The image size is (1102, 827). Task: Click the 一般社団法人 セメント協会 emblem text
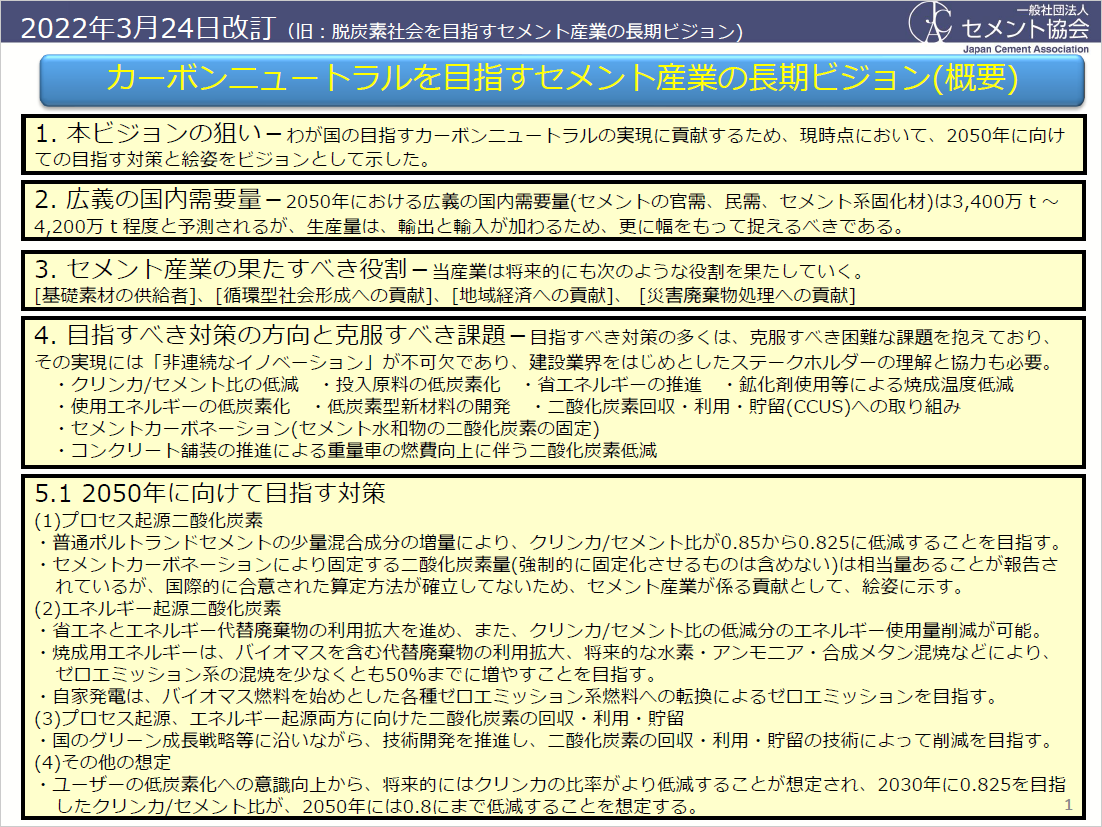(1025, 22)
